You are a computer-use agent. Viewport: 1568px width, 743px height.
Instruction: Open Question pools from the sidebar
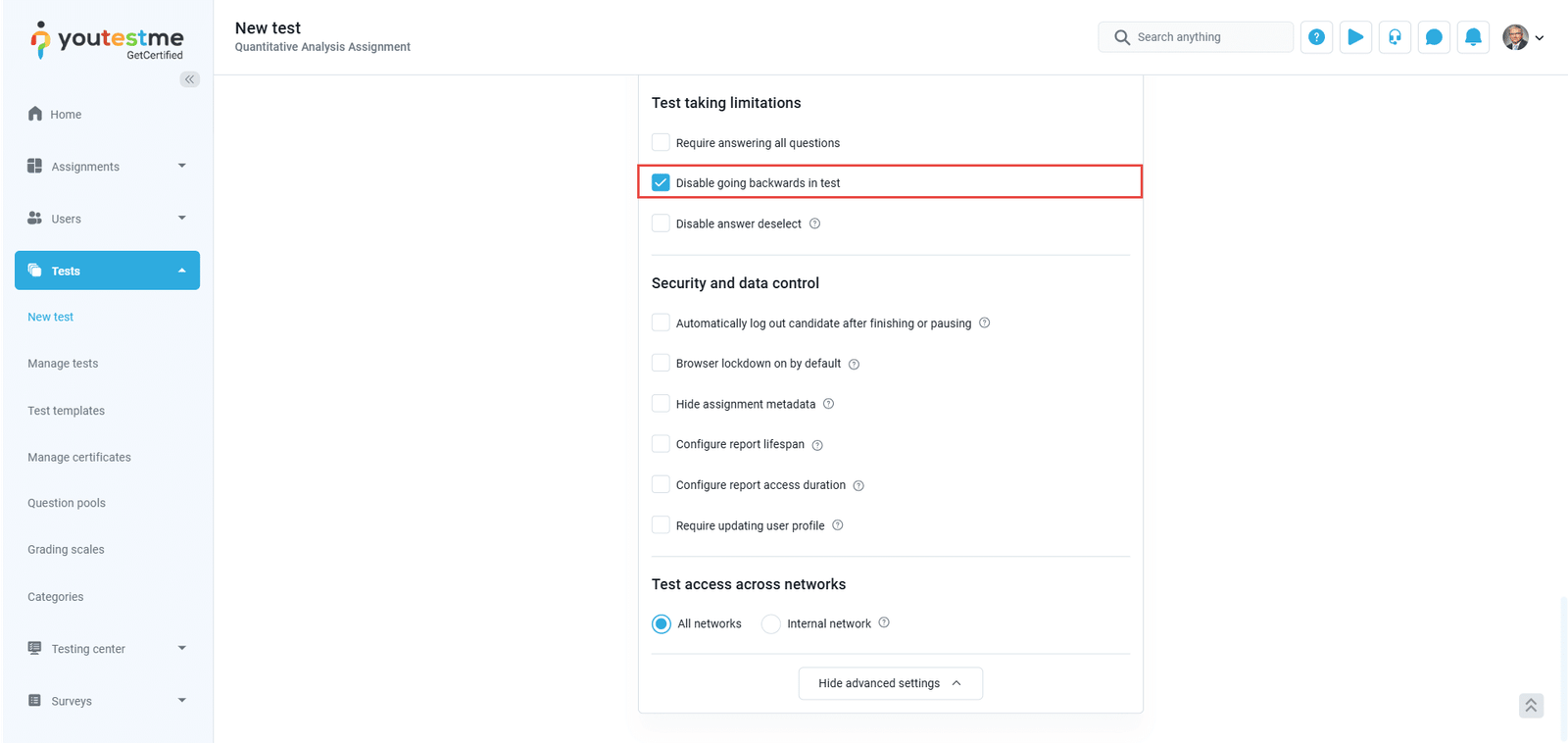pos(67,503)
